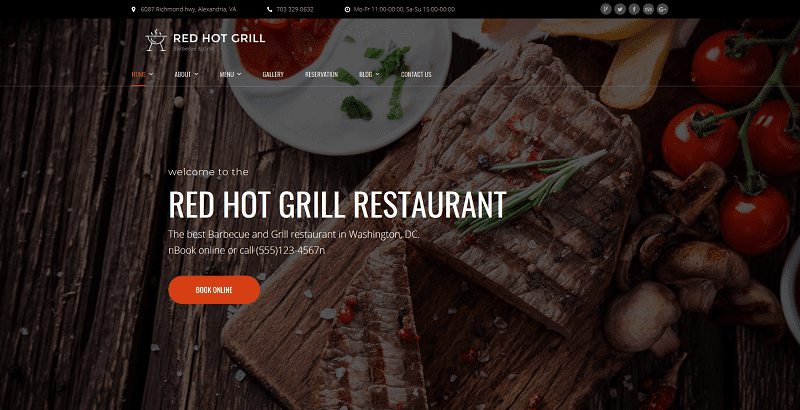Open the Facebook social icon
The width and height of the screenshot is (800, 410).
click(x=634, y=9)
